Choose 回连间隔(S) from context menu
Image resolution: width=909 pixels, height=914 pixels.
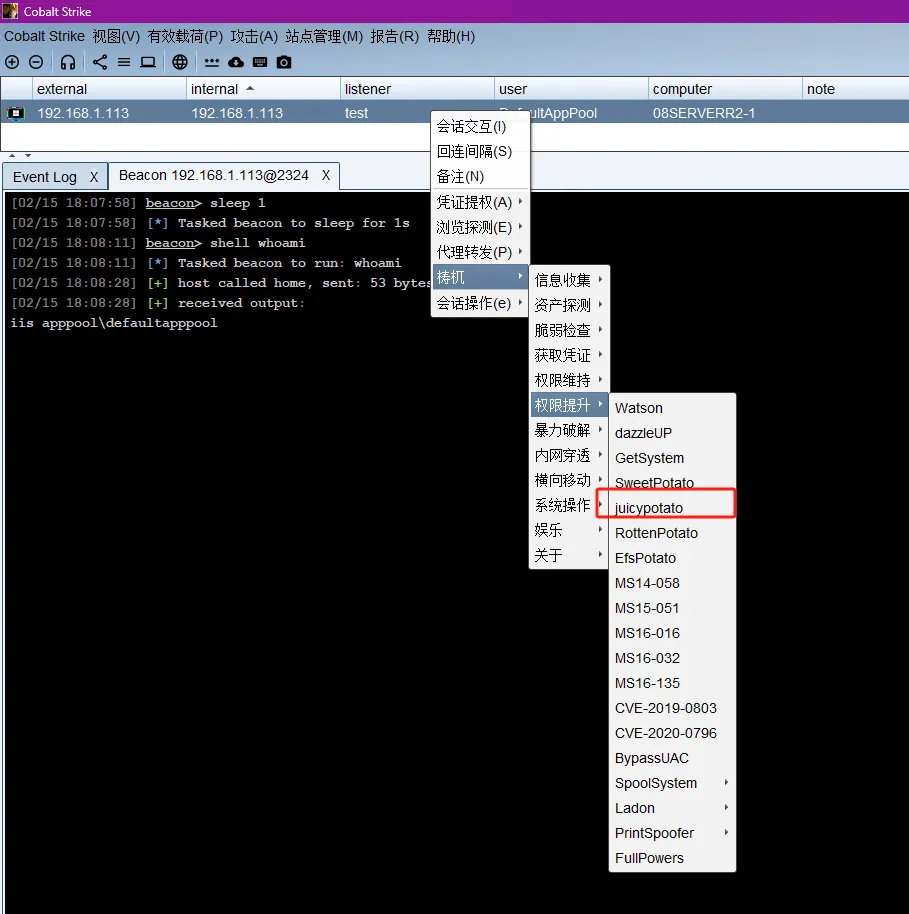tap(480, 152)
